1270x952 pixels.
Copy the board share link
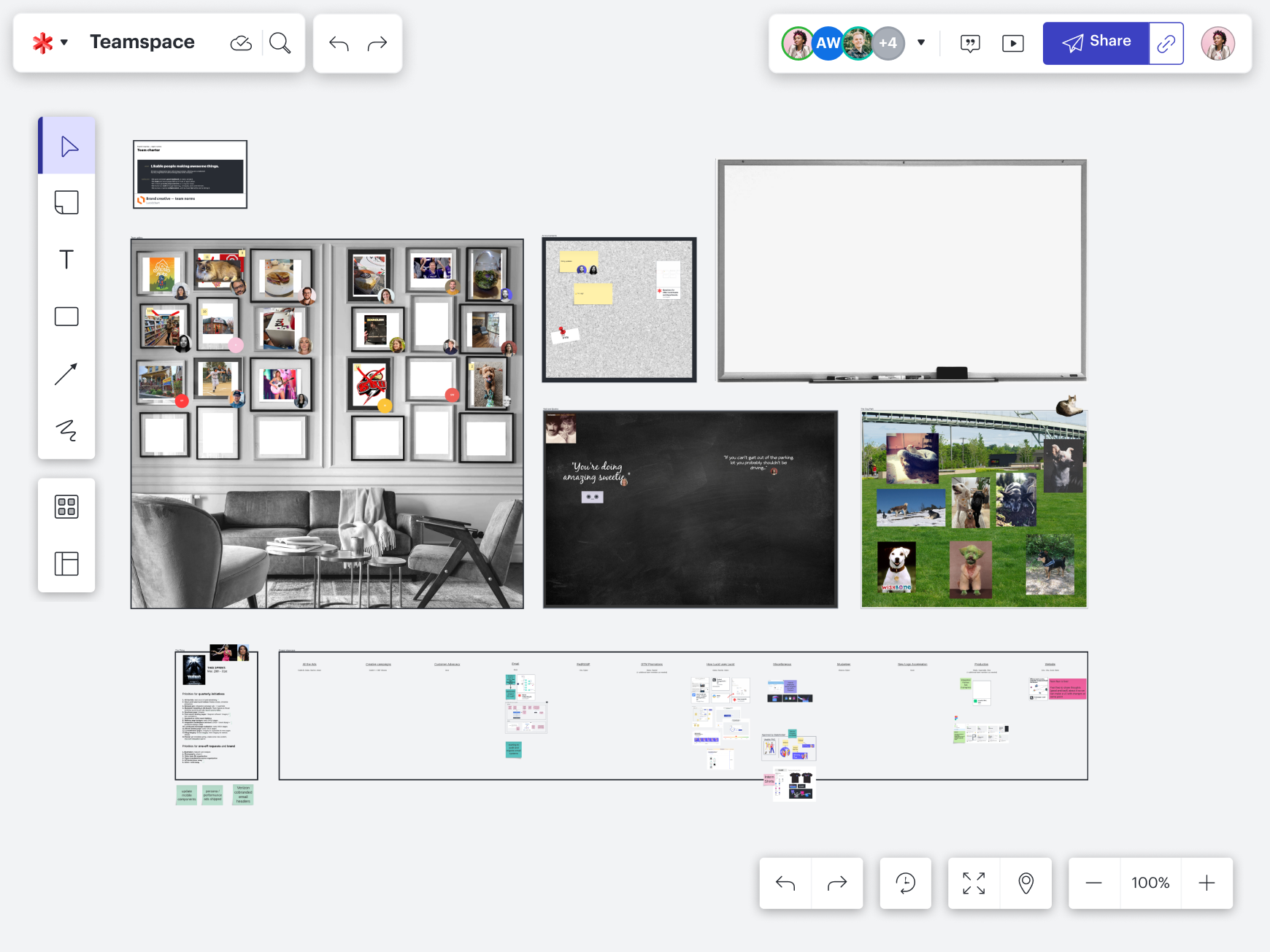coord(1166,44)
